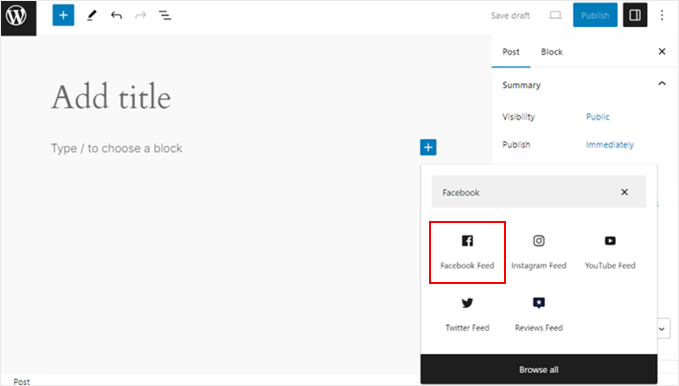The width and height of the screenshot is (679, 386).
Task: Click the inline blue add block button
Action: point(428,147)
